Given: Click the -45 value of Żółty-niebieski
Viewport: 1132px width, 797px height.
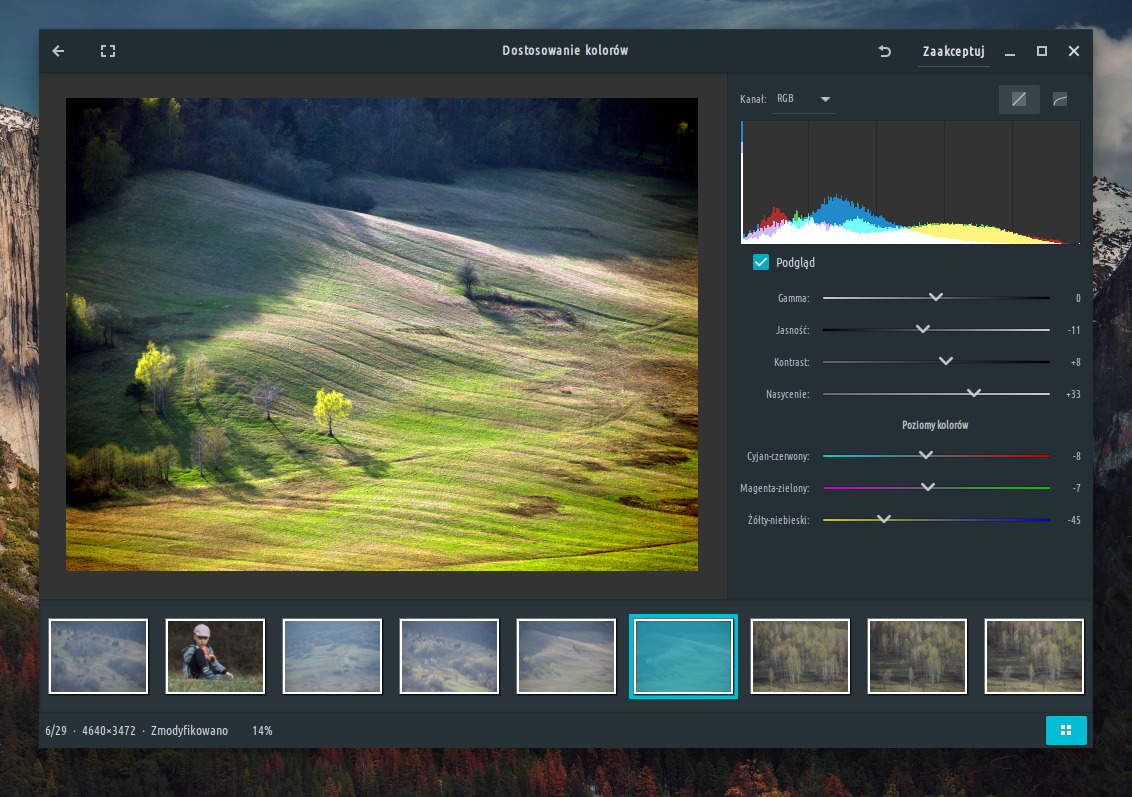Looking at the screenshot, I should 1074,521.
